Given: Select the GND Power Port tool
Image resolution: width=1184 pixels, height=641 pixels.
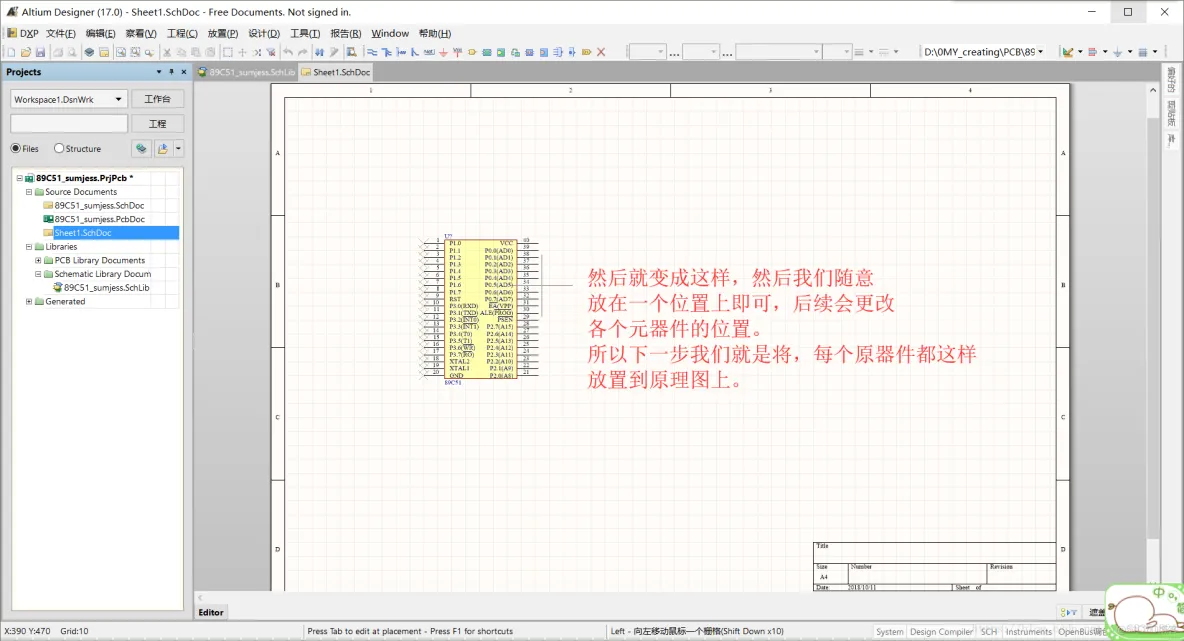Looking at the screenshot, I should 443,52.
